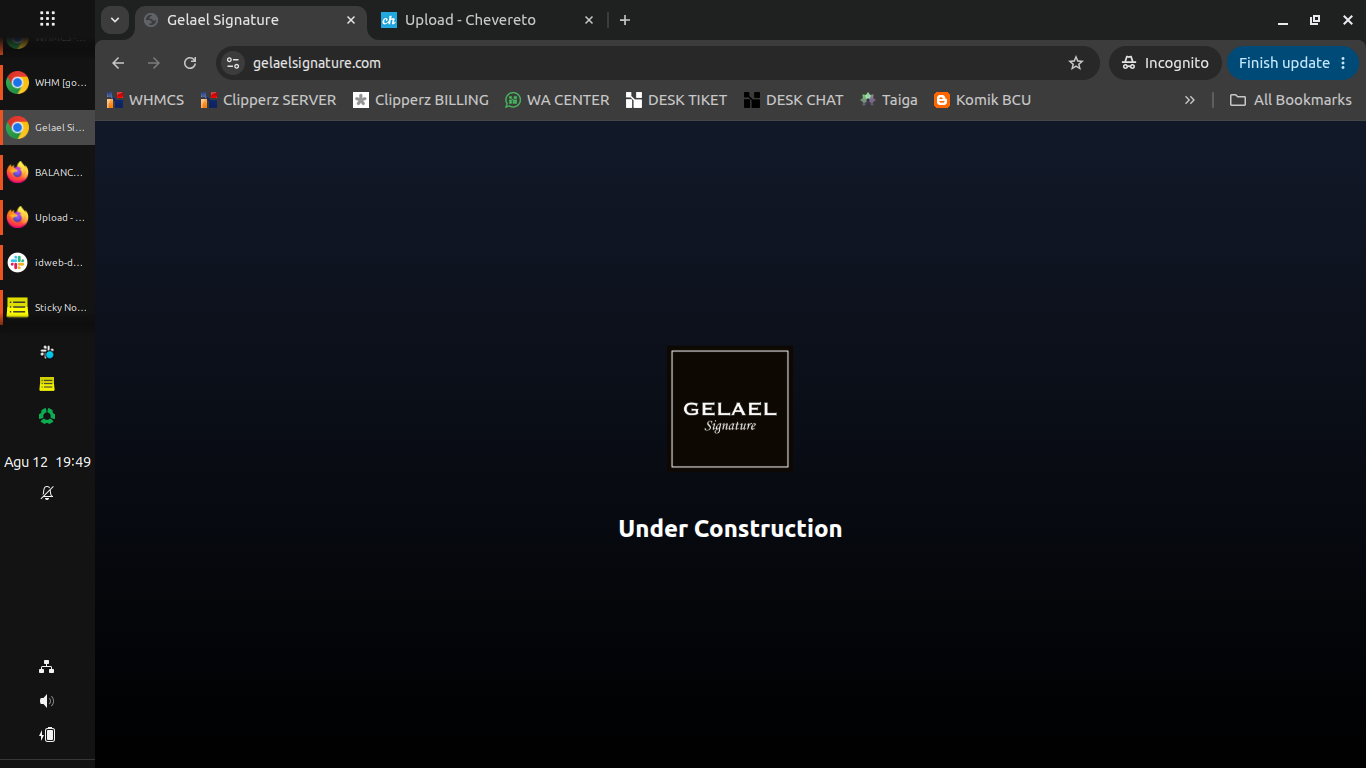Open the WHMCS bookmark
1366x768 pixels.
tap(145, 100)
